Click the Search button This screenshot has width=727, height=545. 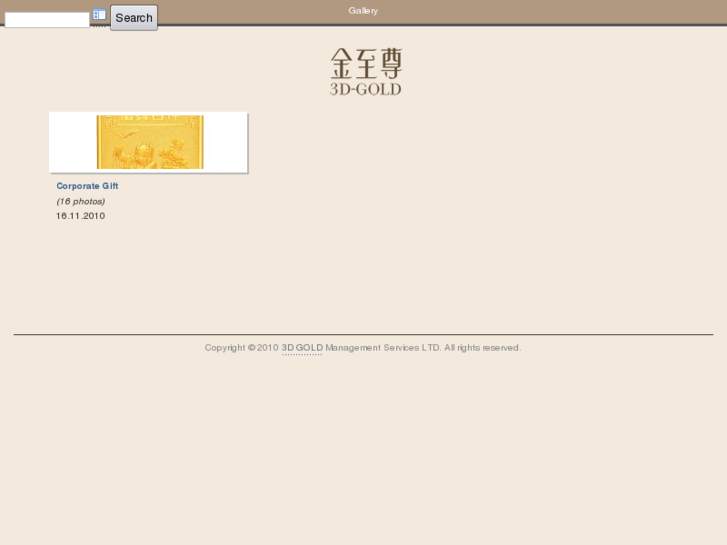134,18
